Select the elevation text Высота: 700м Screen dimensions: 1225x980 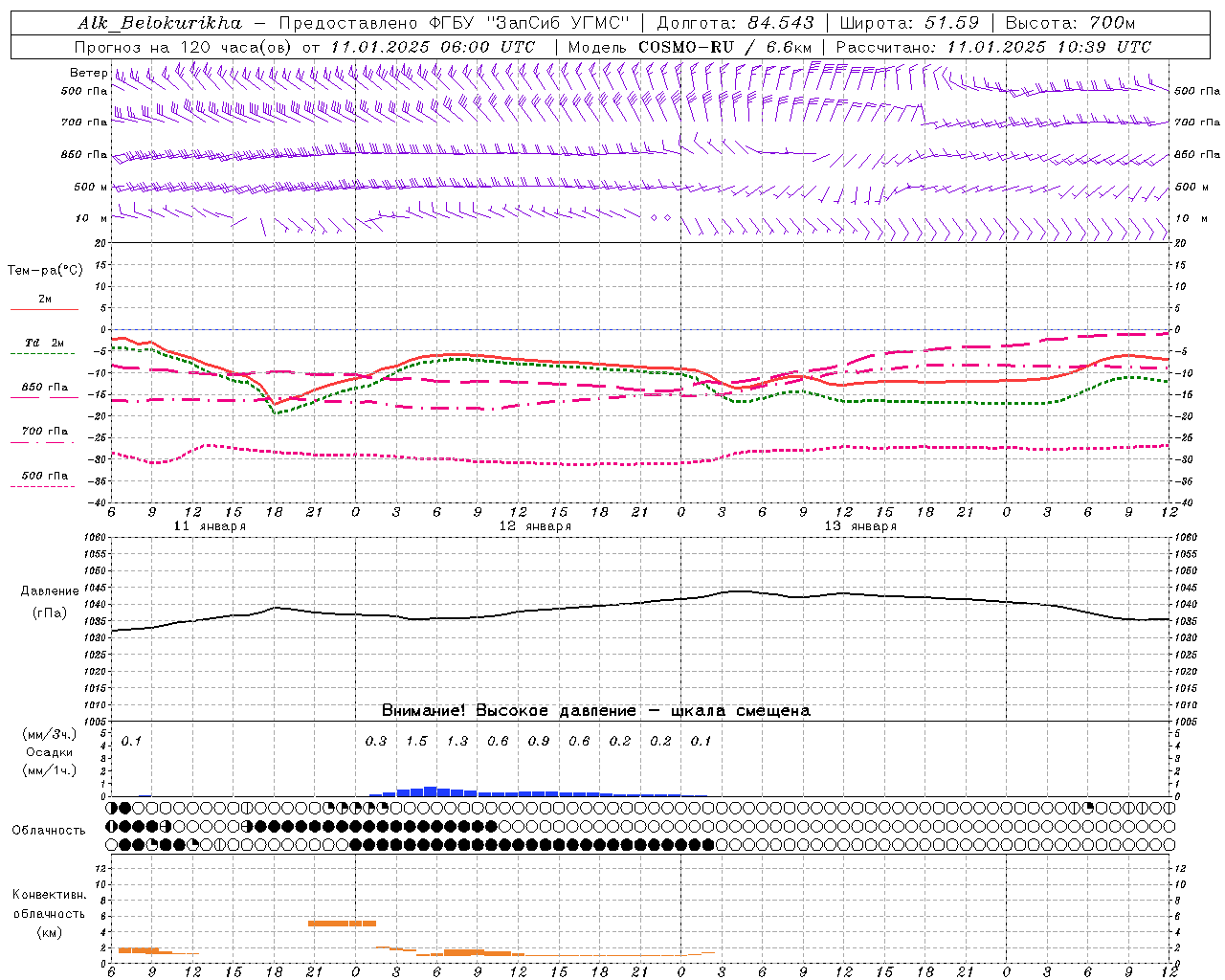point(1070,23)
